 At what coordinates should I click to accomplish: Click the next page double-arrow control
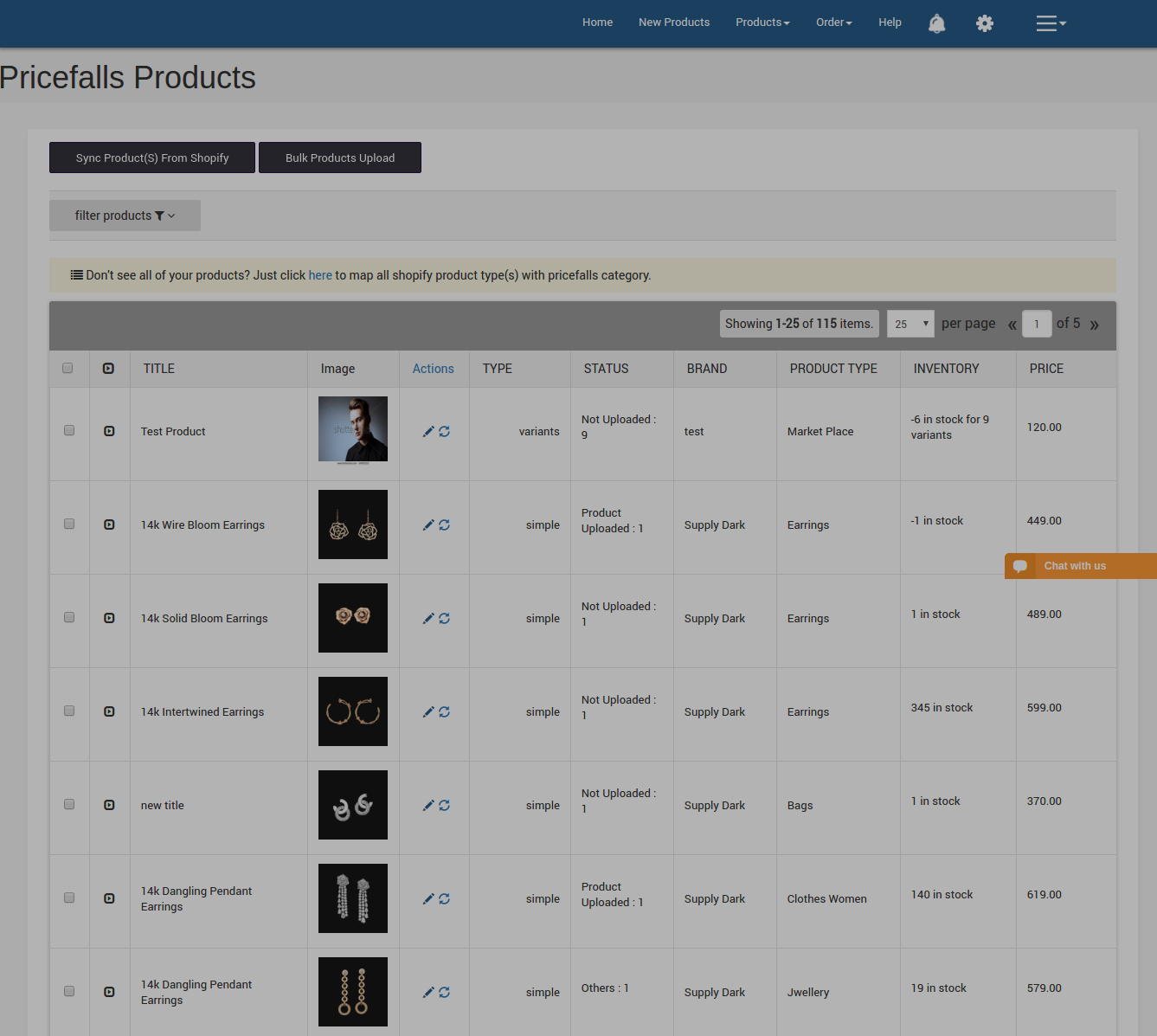(x=1094, y=324)
